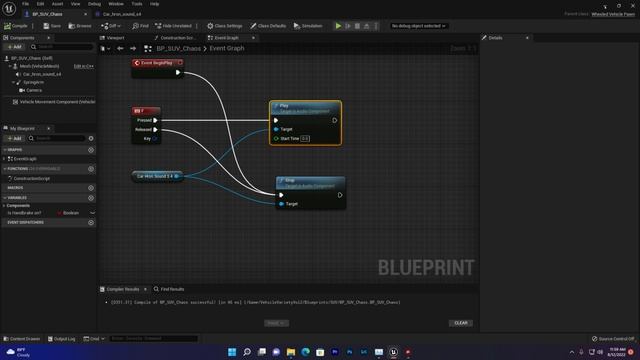Image resolution: width=640 pixels, height=360 pixels.
Task: Toggle visibility of the handbrake variable
Action: click(x=93, y=213)
